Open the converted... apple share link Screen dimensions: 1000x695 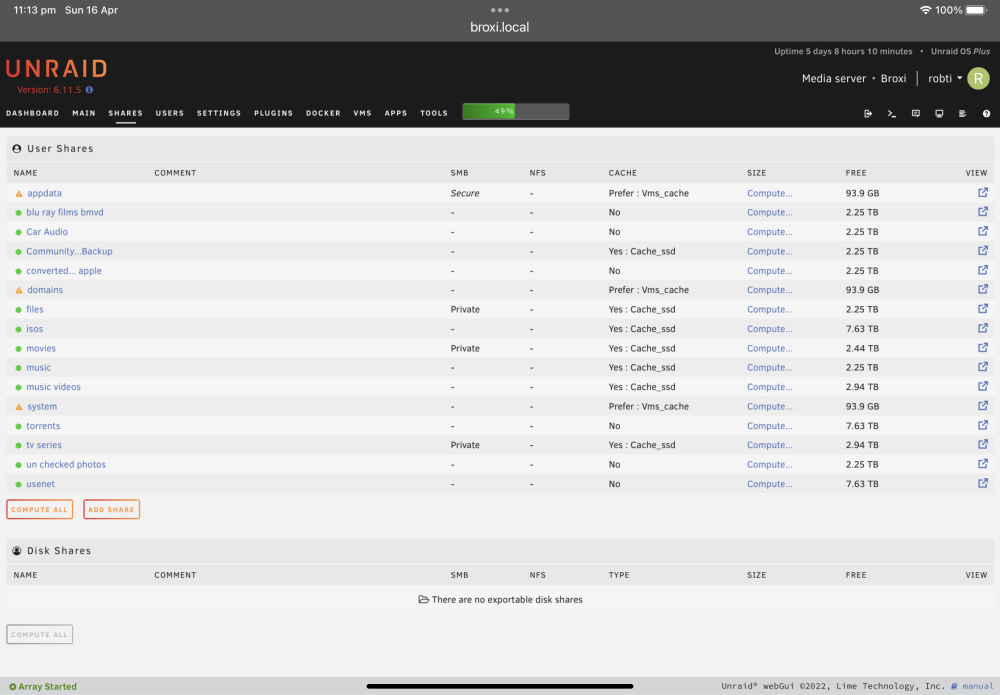[x=64, y=271]
